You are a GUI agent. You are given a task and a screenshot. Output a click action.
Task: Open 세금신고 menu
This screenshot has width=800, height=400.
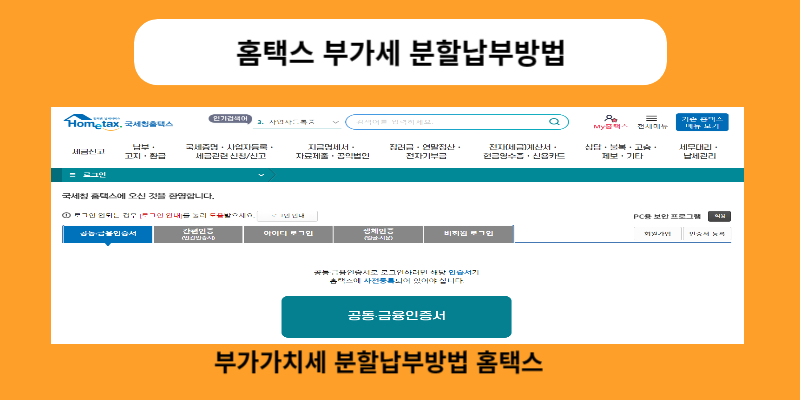click(88, 152)
